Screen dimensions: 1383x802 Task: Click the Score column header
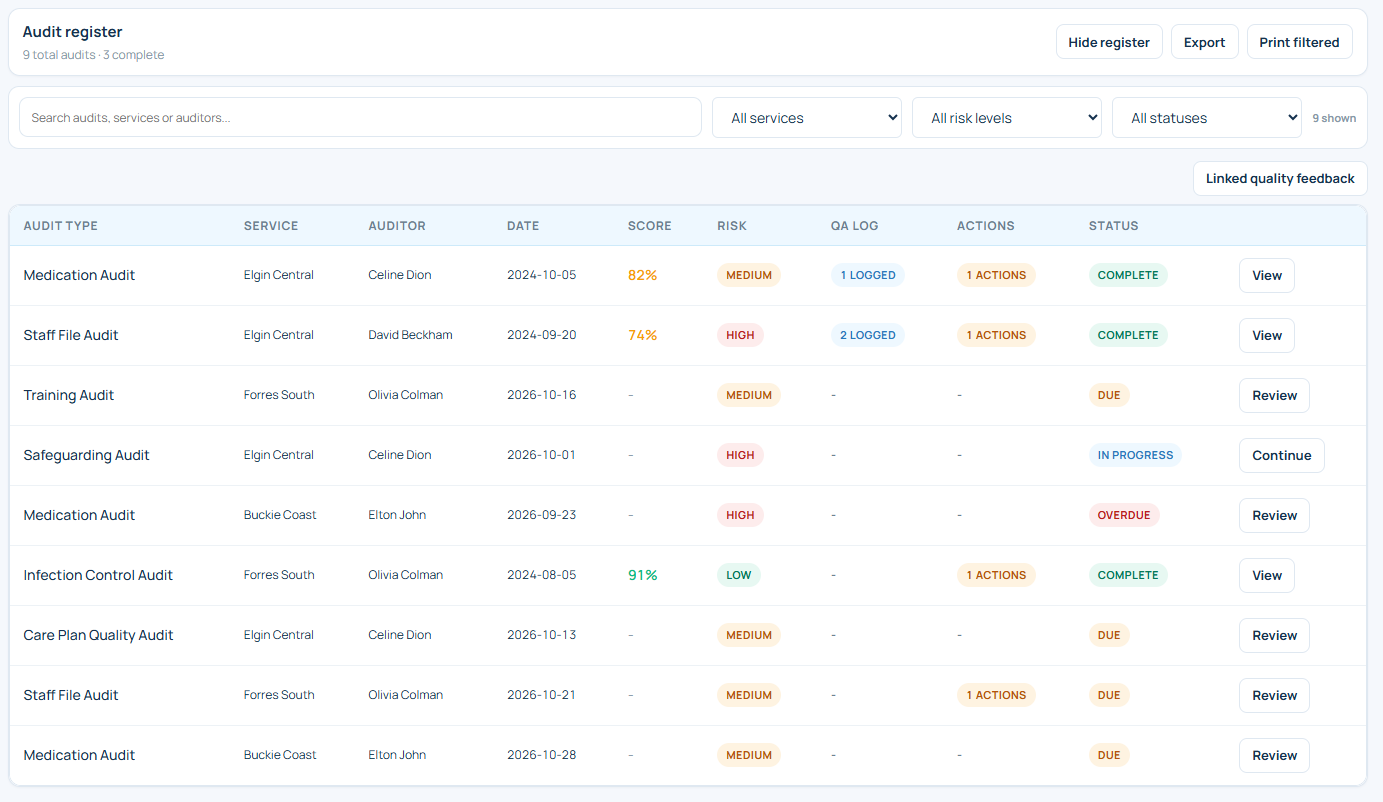(x=650, y=226)
